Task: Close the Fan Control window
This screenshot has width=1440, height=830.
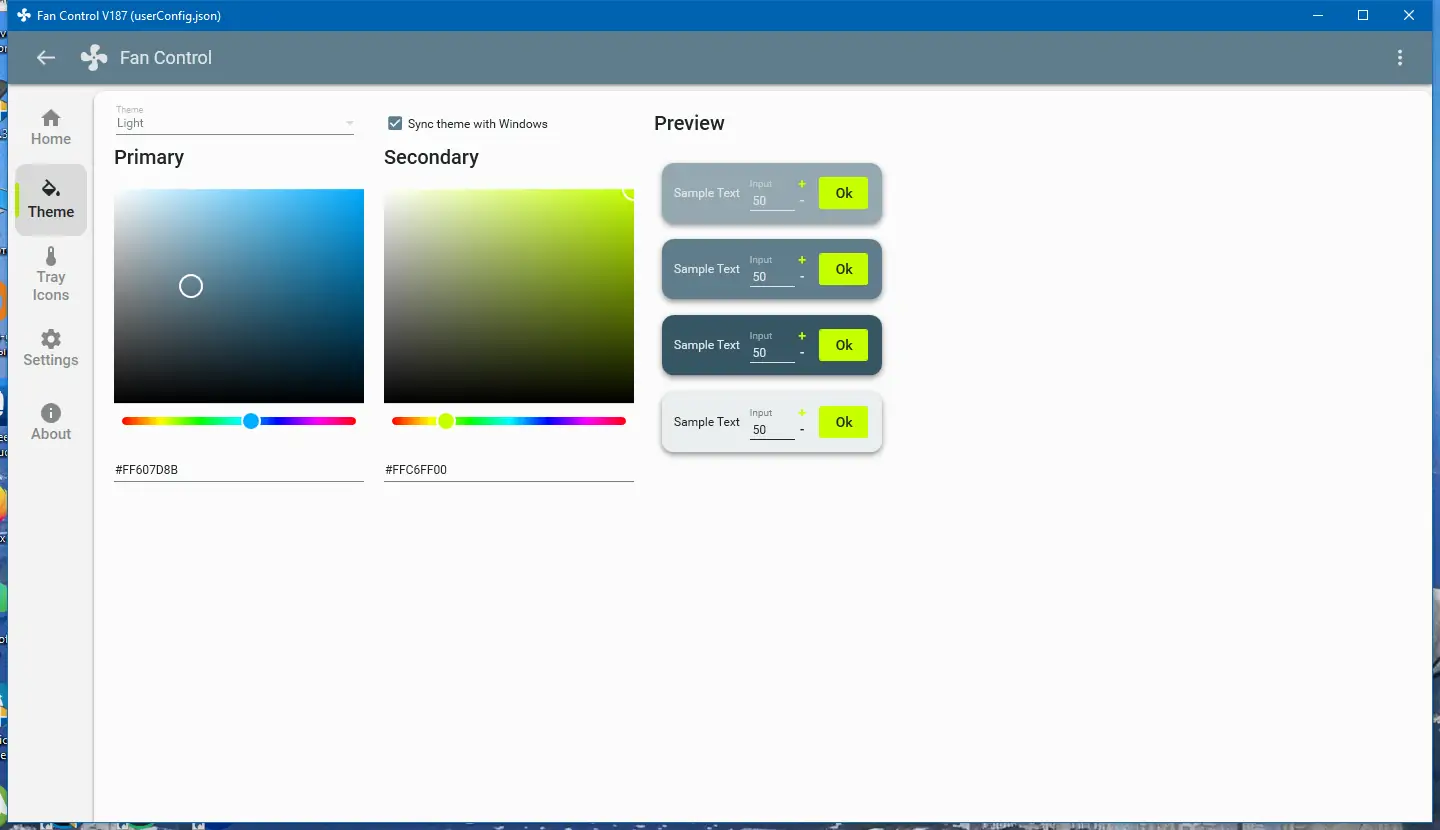Action: (1409, 15)
